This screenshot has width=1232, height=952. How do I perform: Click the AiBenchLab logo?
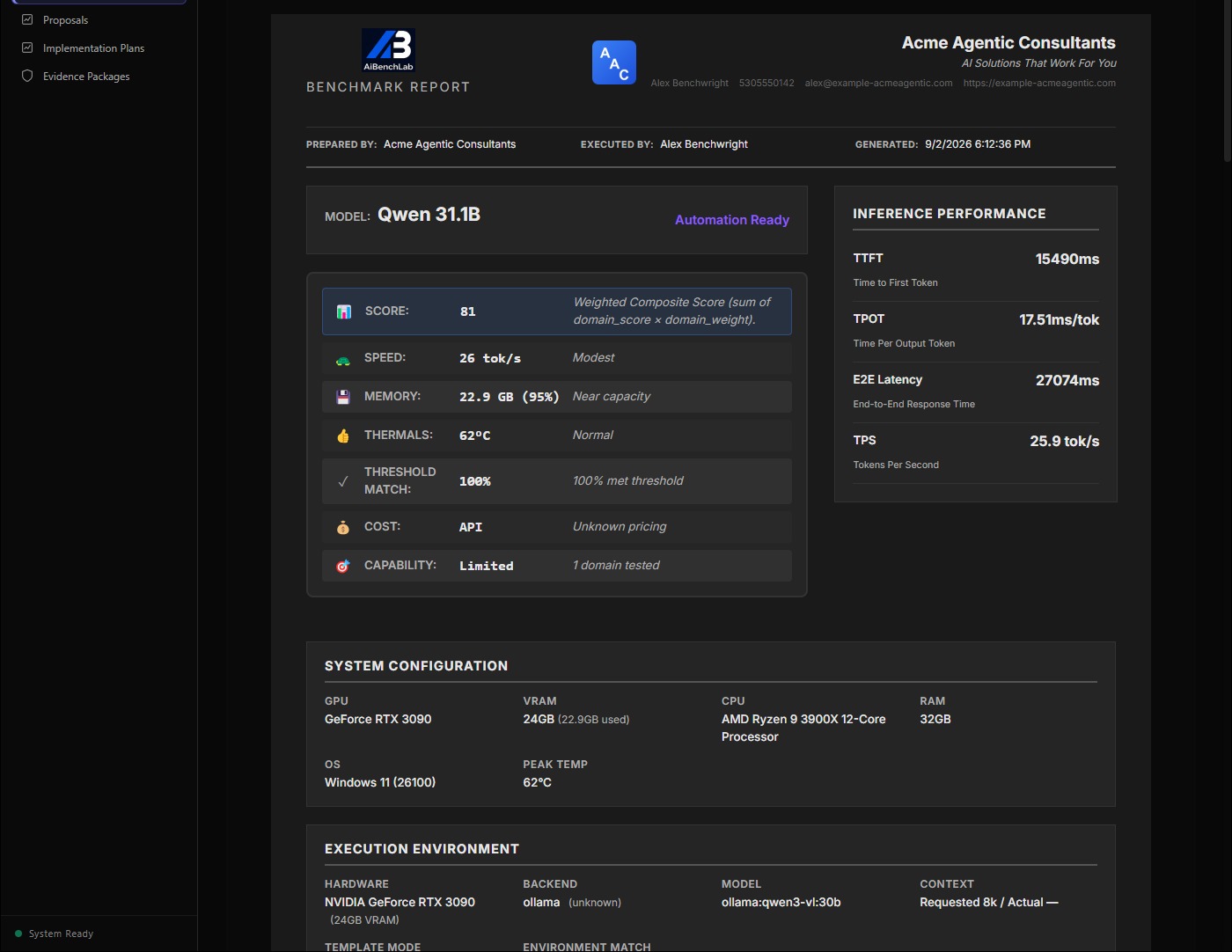click(x=388, y=50)
